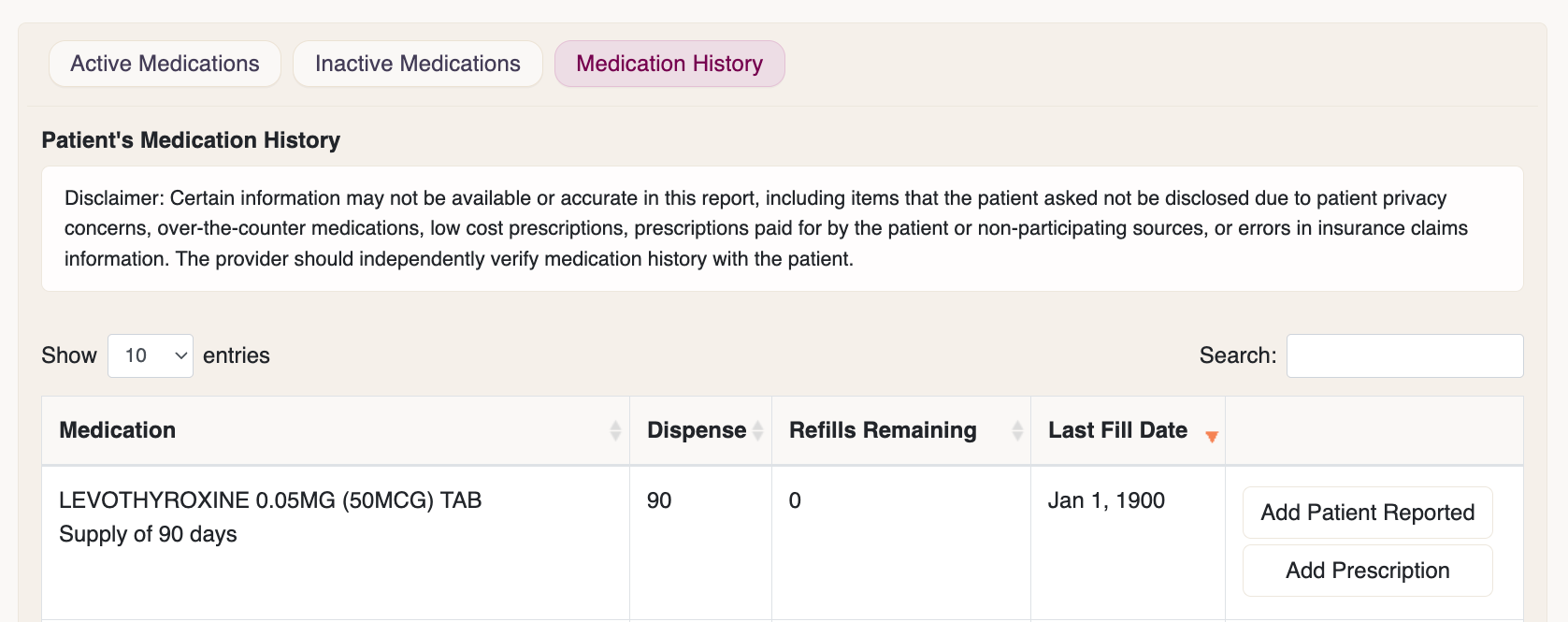Click the Refills Remaining sort arrows icon
Screen dimensions: 1568x622
1017,430
